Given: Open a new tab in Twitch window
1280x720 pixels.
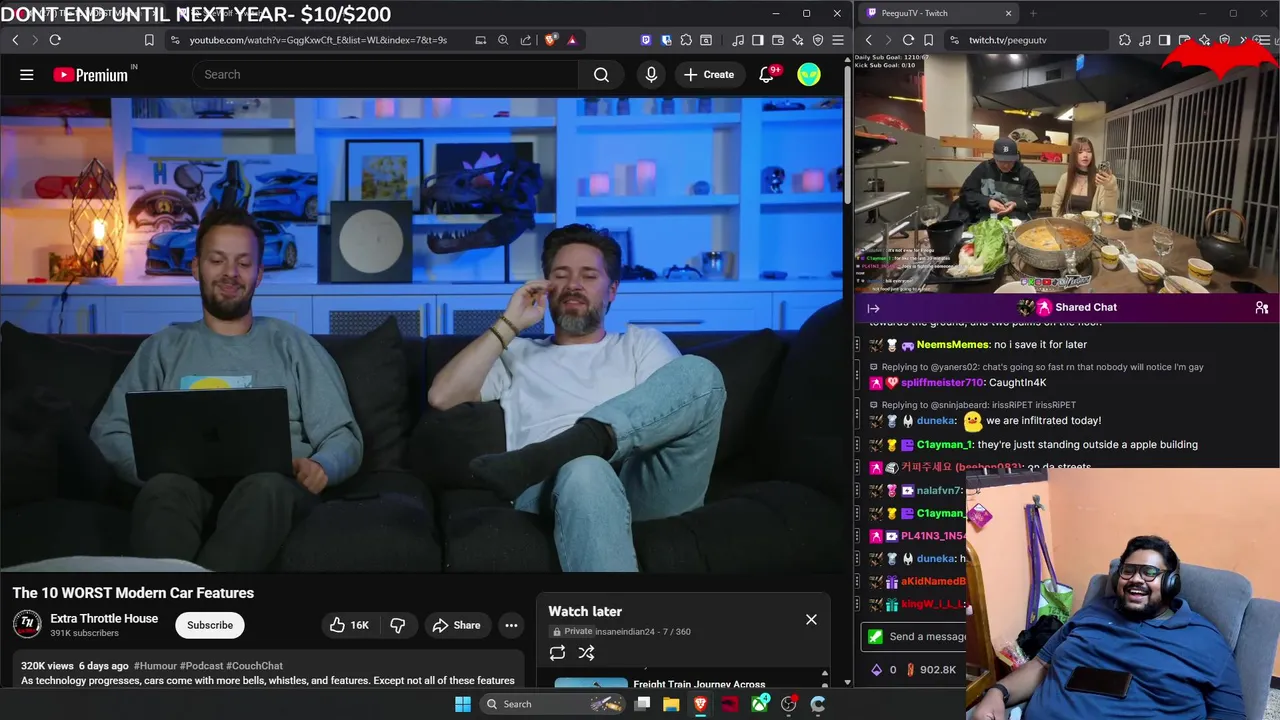Looking at the screenshot, I should click(1033, 13).
